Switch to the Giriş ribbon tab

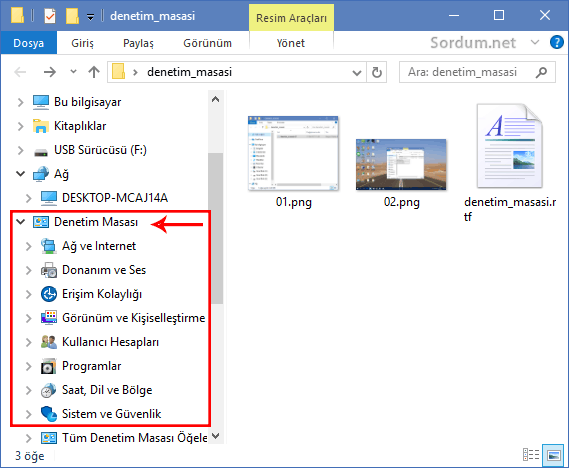pos(82,43)
